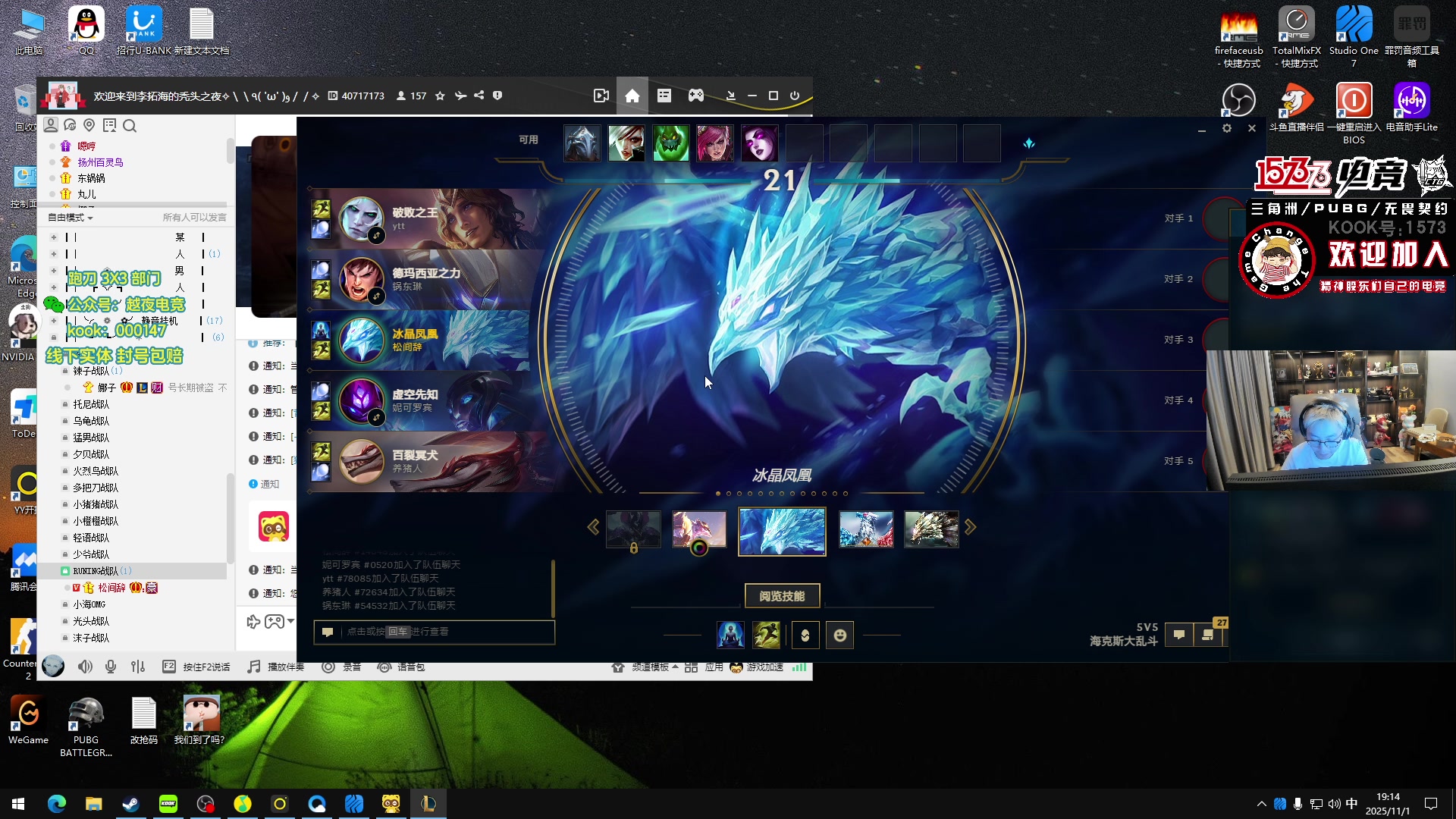Click the first skin carousel page dot
1456x819 pixels.
click(718, 494)
